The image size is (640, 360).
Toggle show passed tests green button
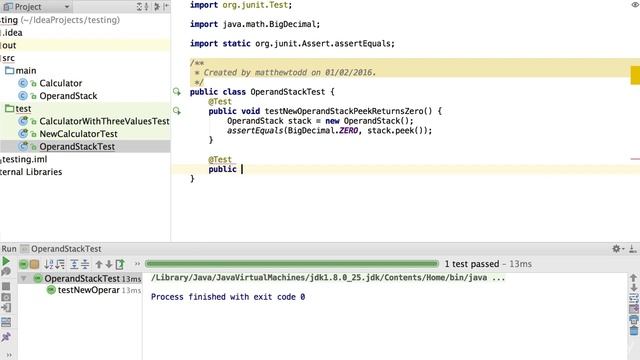tap(23, 264)
